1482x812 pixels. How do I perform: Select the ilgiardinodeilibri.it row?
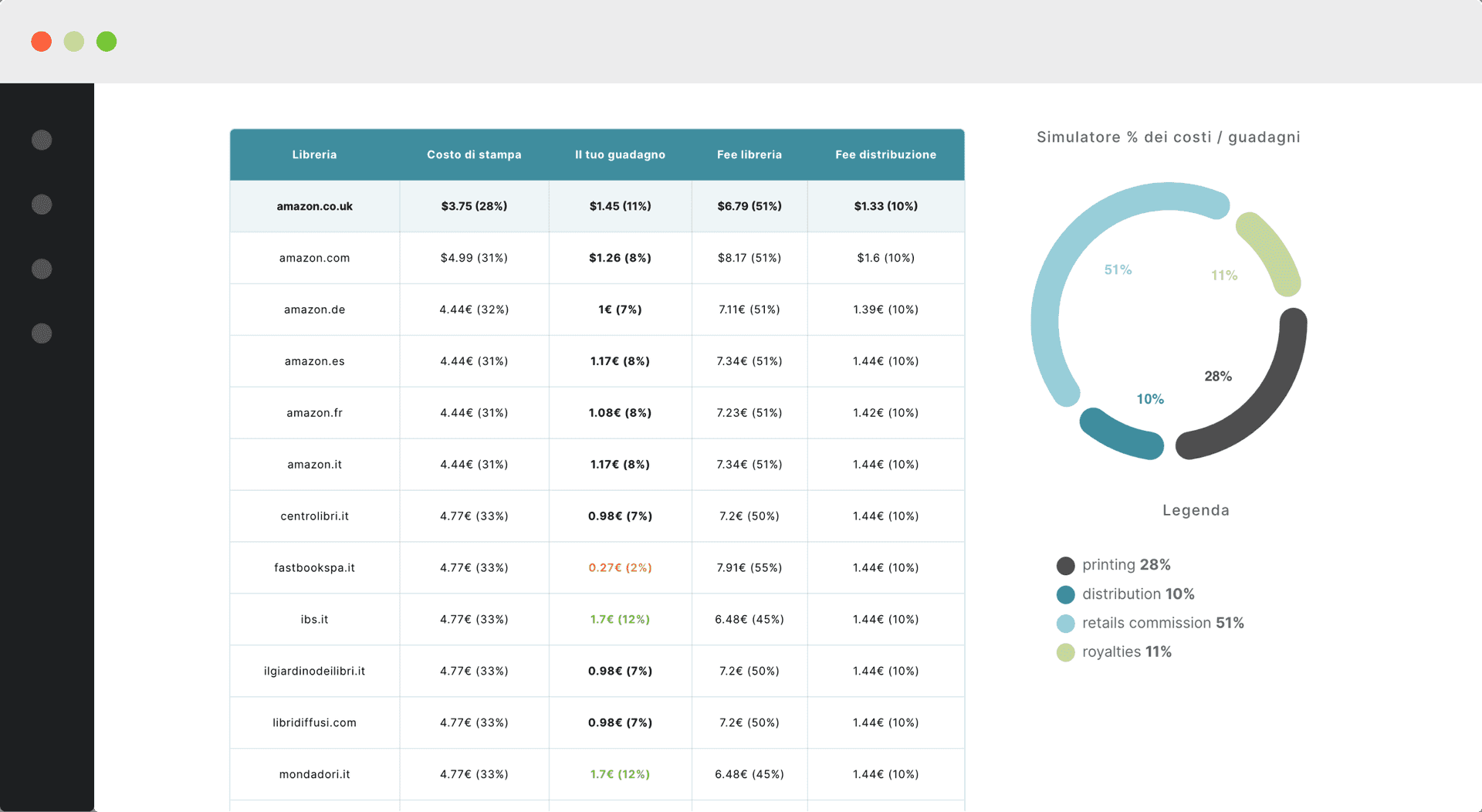(x=597, y=672)
